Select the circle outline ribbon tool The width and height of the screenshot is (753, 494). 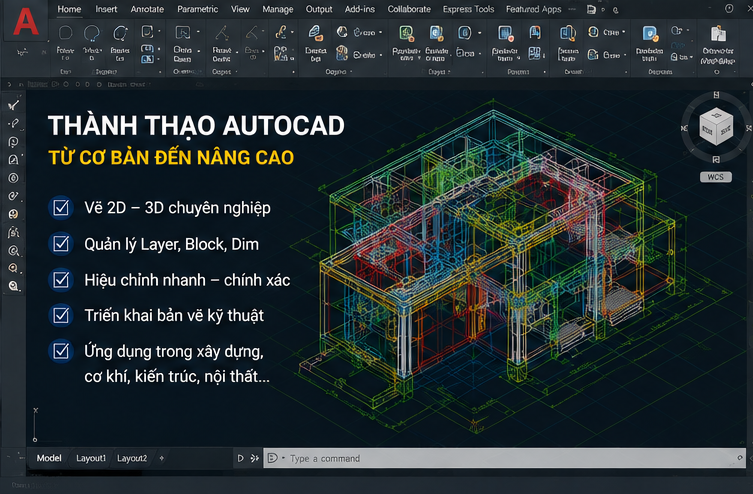coord(92,33)
